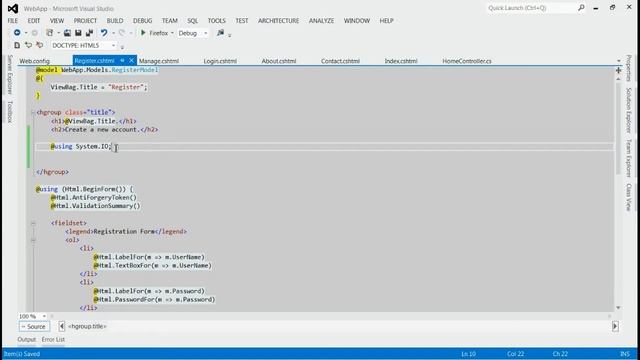Image resolution: width=640 pixels, height=360 pixels.
Task: Switch to the Web.config tab
Action: coord(35,61)
